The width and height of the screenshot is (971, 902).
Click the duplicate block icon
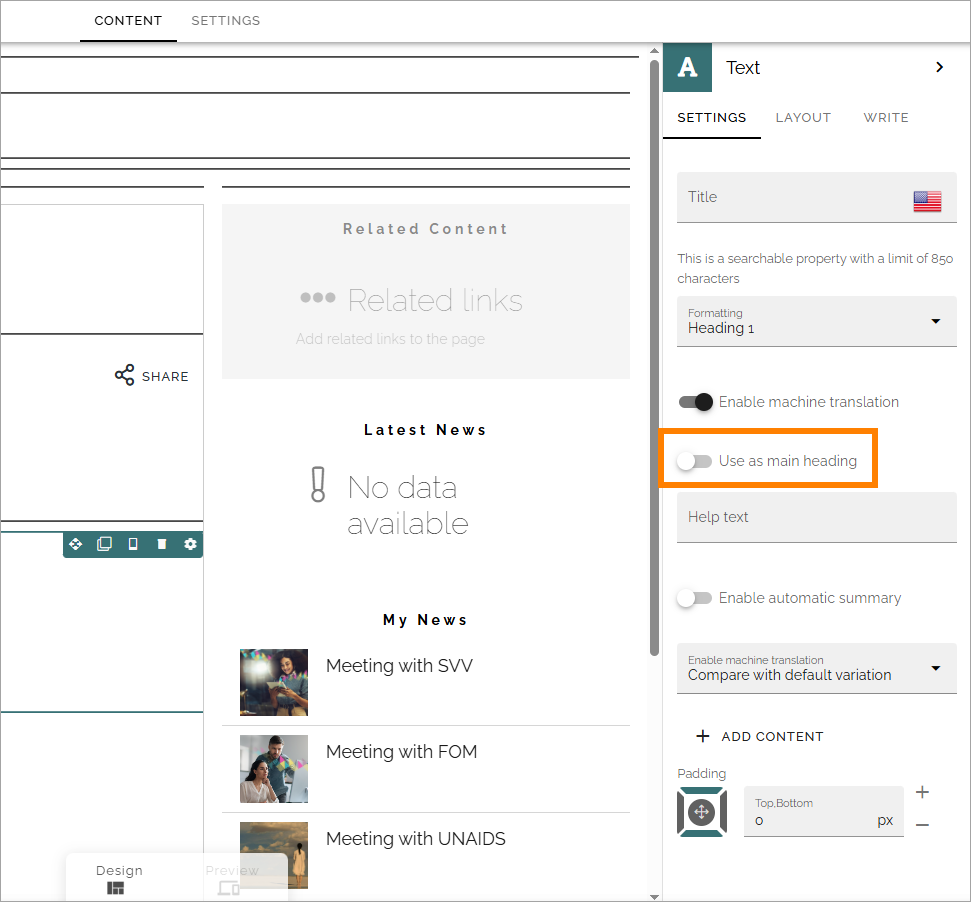[104, 544]
